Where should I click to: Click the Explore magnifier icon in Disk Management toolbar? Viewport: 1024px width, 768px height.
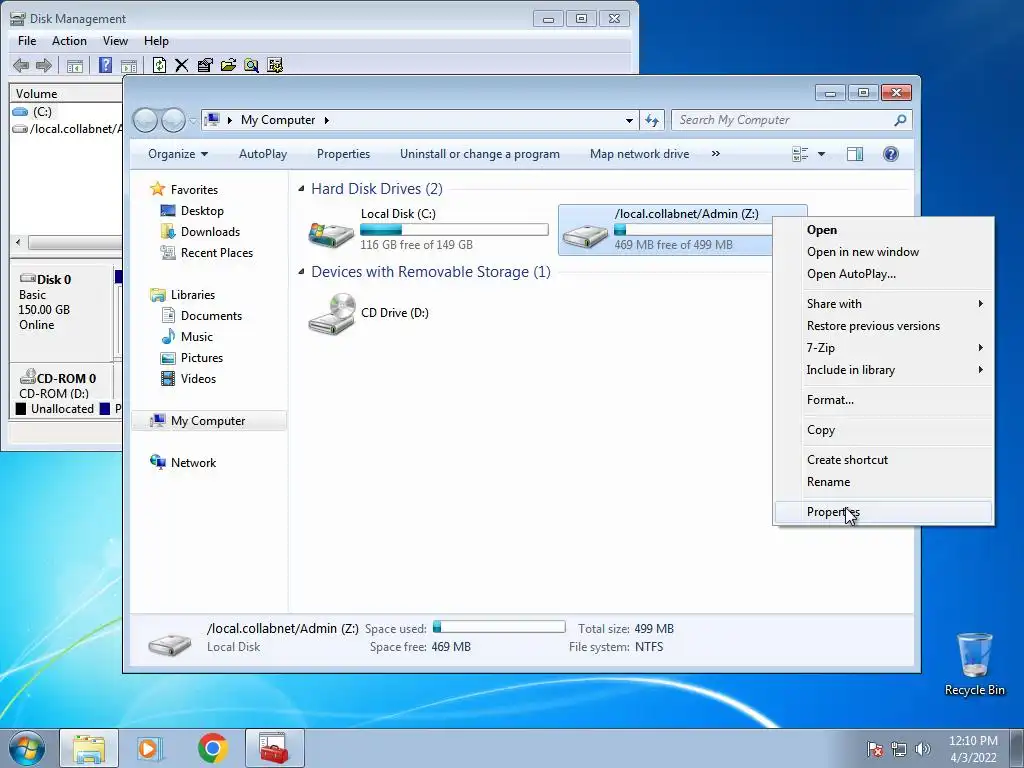pyautogui.click(x=251, y=65)
